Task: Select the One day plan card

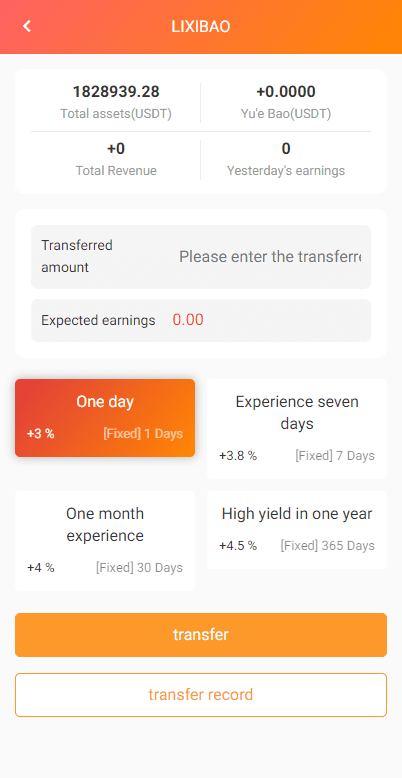Action: click(105, 418)
